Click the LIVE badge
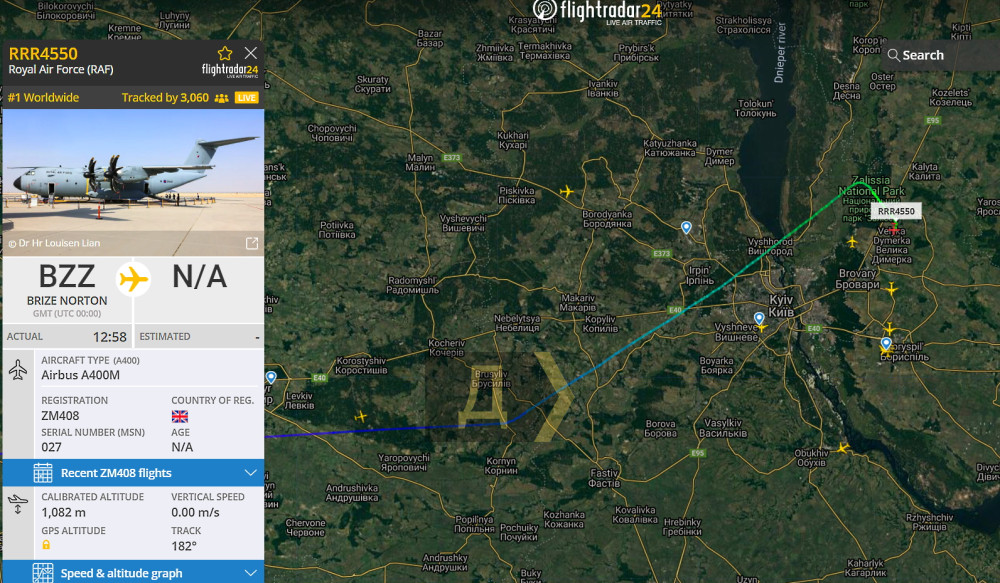The height and width of the screenshot is (583, 1000). pyautogui.click(x=246, y=98)
